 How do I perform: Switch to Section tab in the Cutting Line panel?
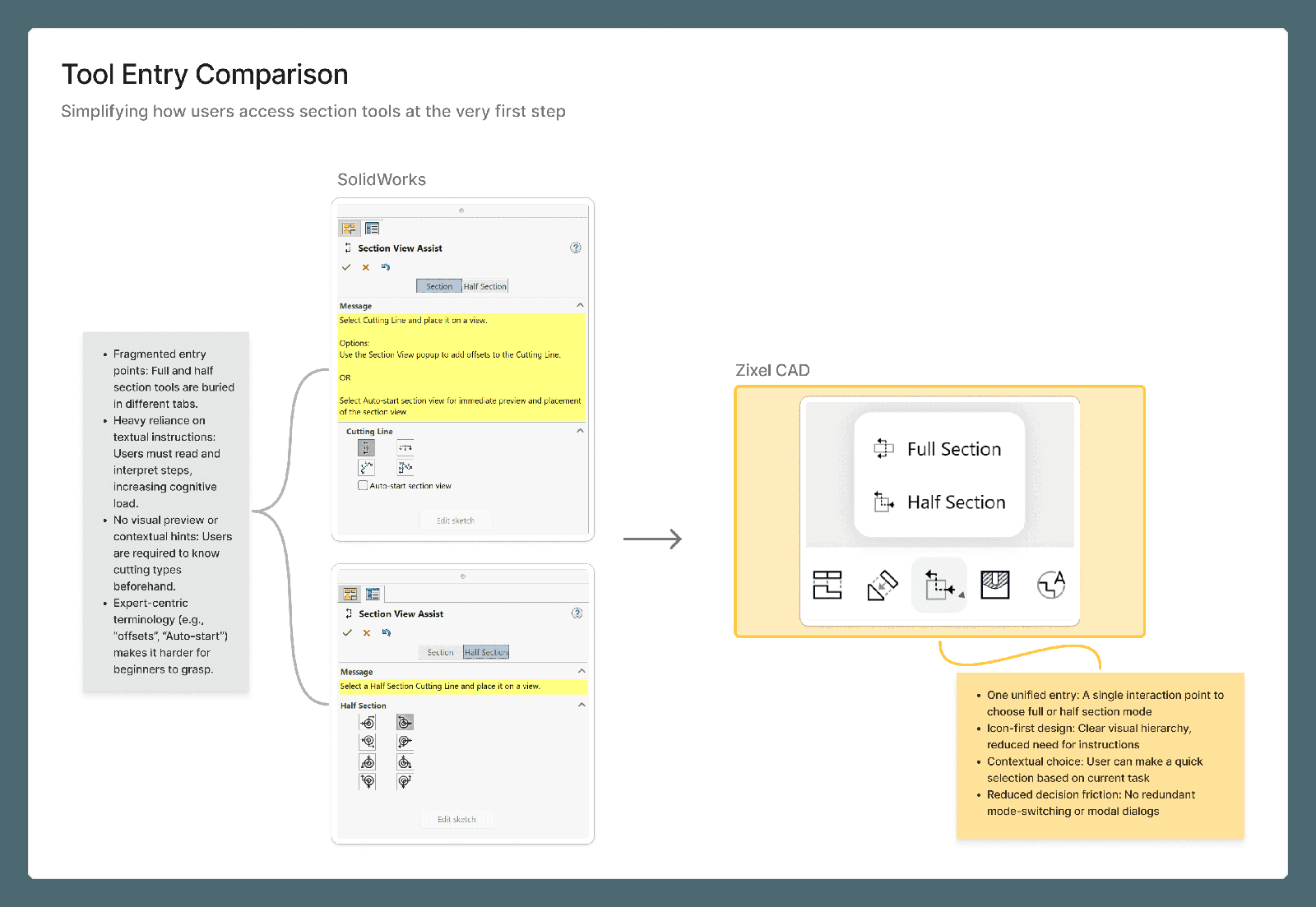tap(439, 286)
